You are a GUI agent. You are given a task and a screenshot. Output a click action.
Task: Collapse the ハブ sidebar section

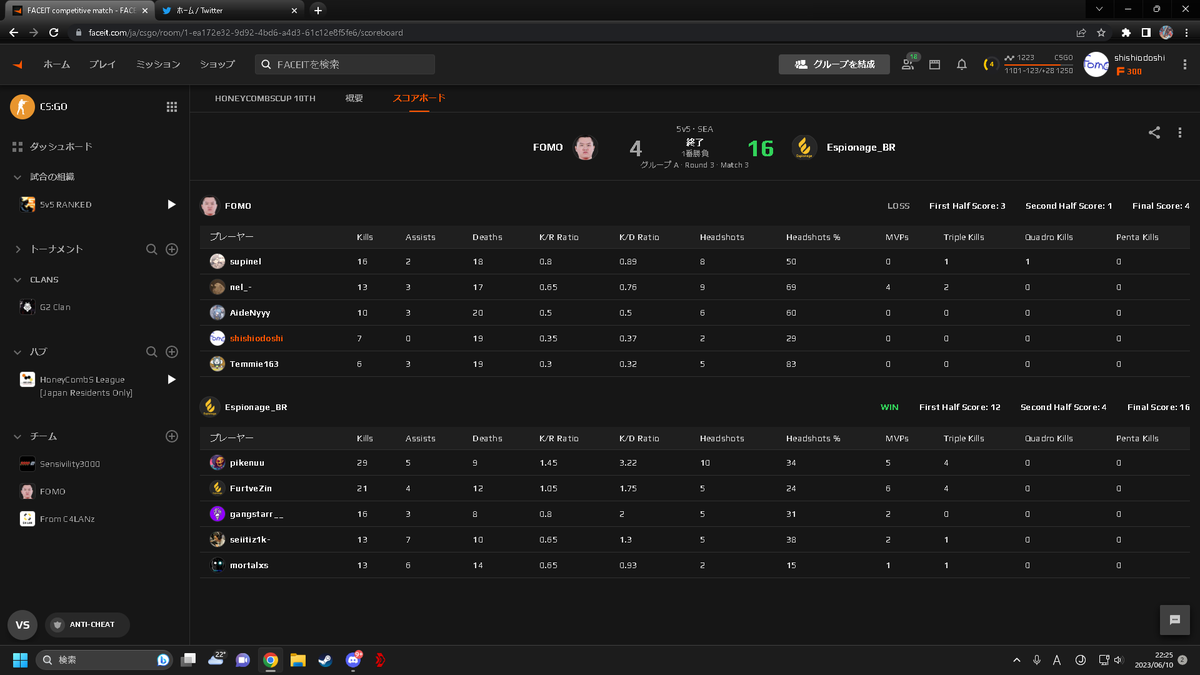coord(17,352)
